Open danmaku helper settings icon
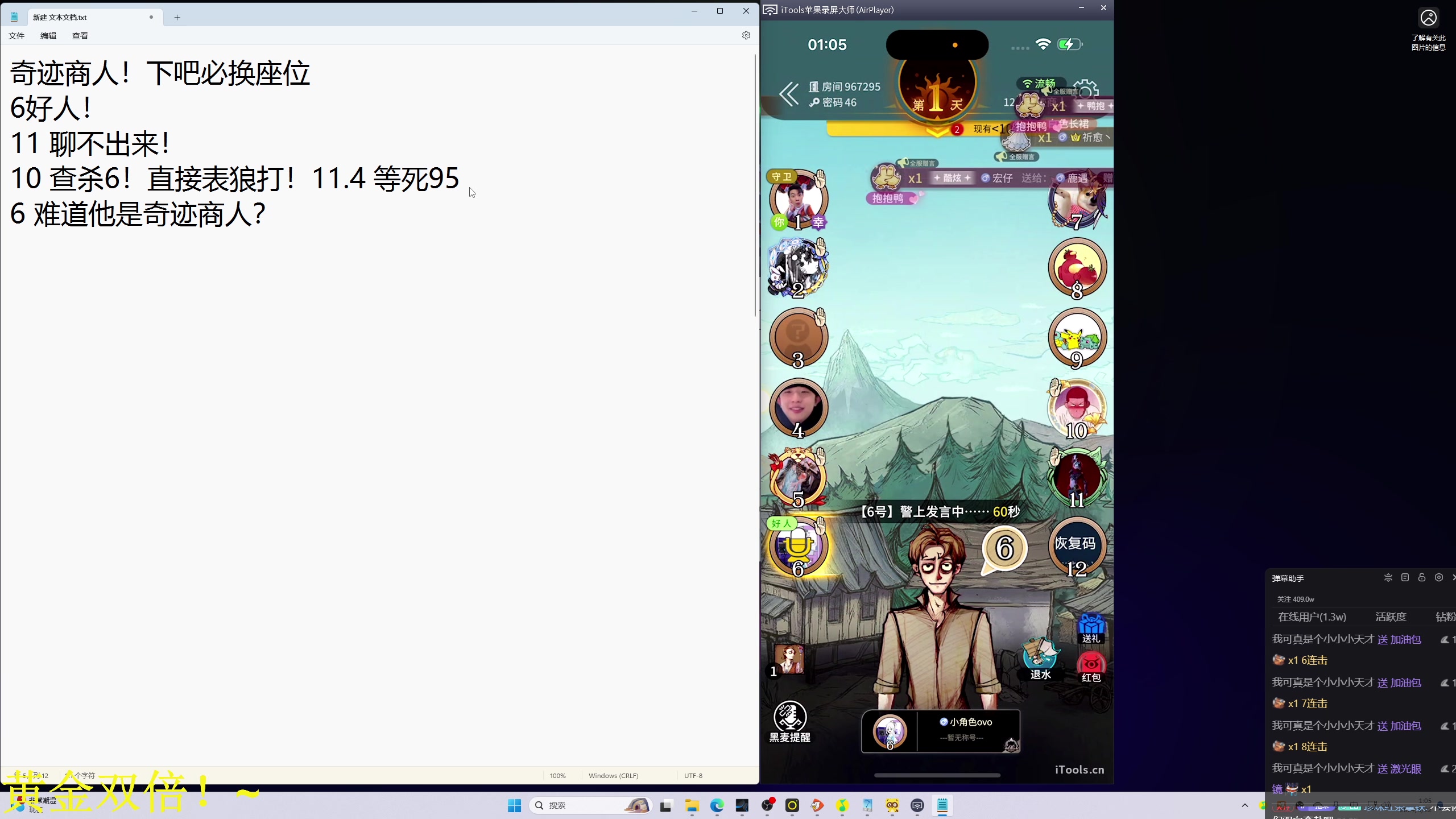This screenshot has height=819, width=1456. (1439, 578)
